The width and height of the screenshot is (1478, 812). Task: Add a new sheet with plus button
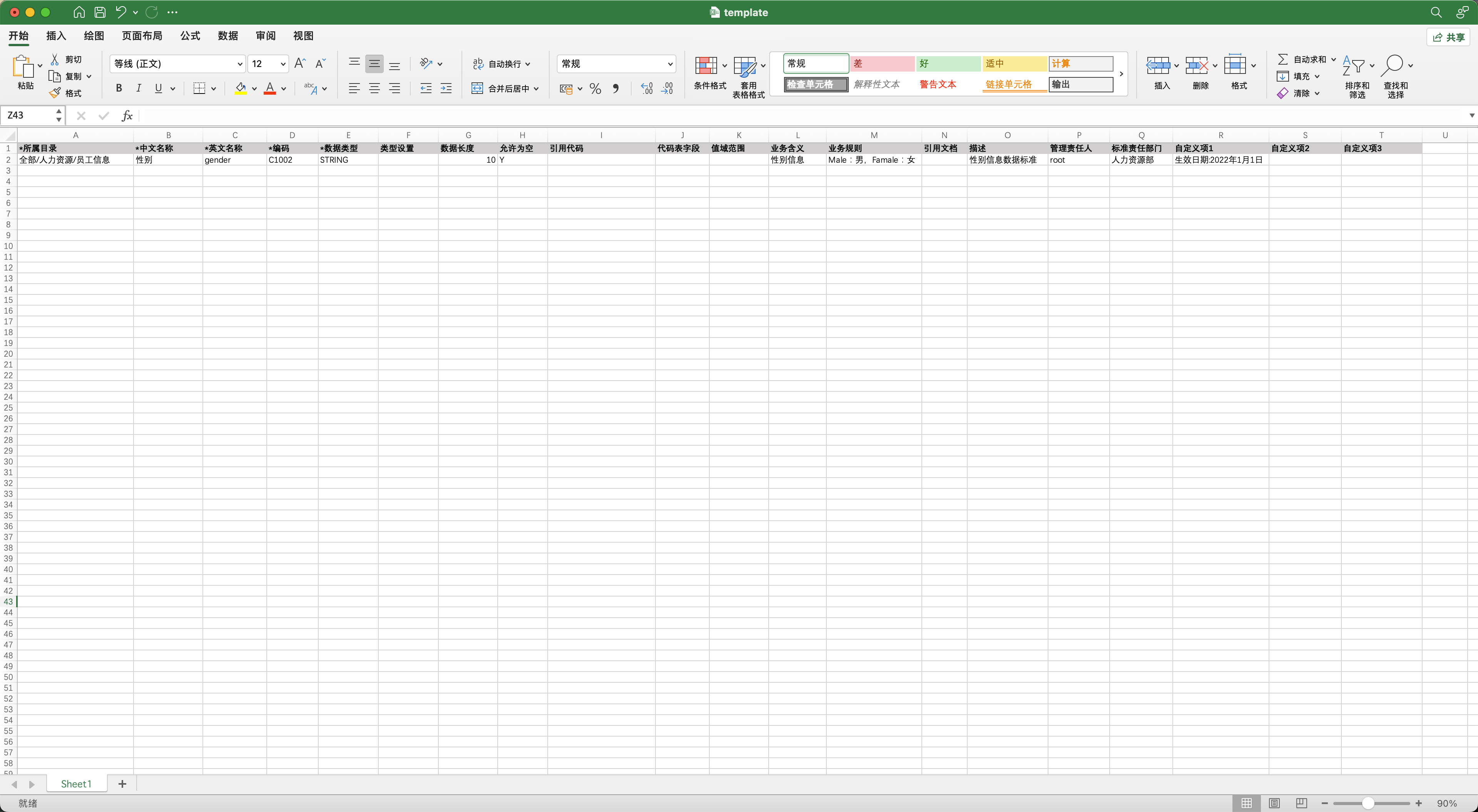(x=122, y=784)
